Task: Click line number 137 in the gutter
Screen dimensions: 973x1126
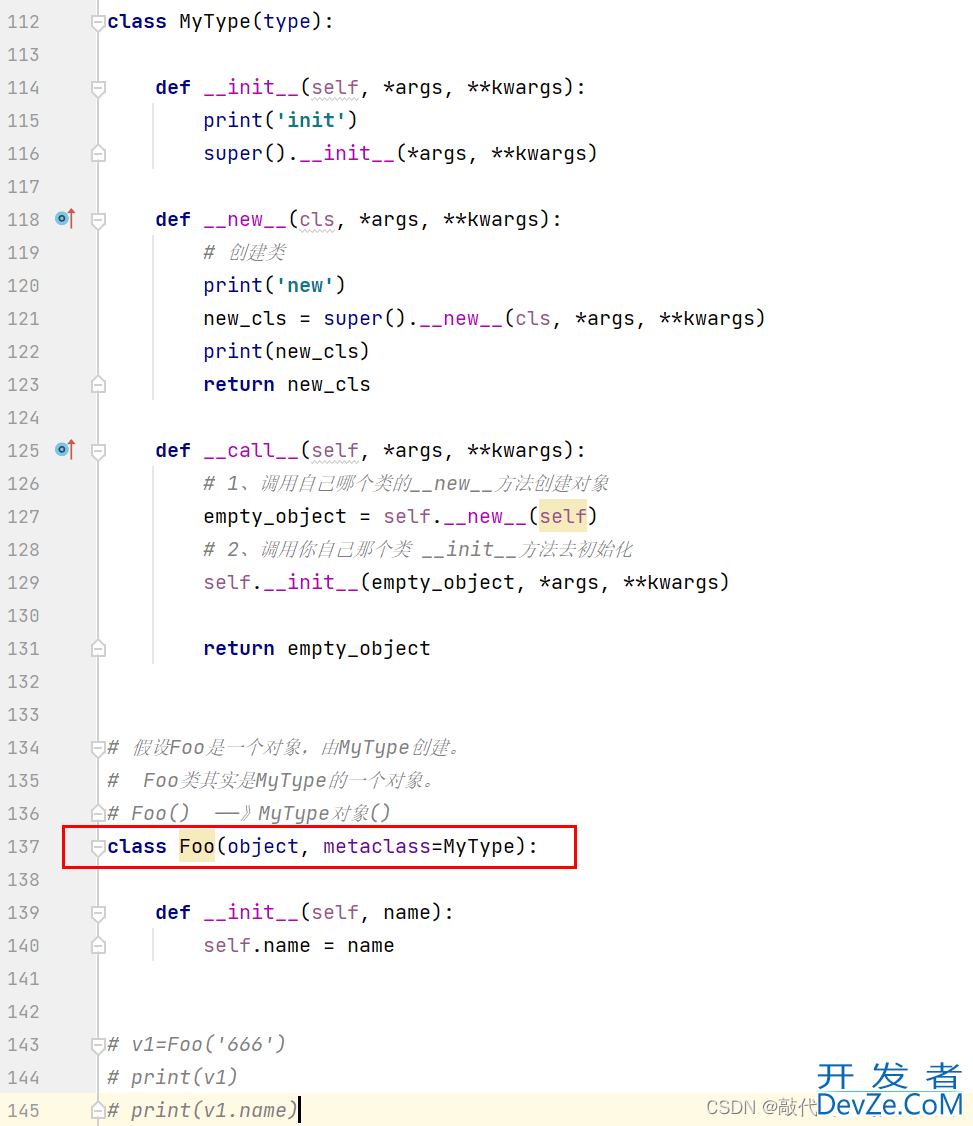Action: pyautogui.click(x=24, y=847)
